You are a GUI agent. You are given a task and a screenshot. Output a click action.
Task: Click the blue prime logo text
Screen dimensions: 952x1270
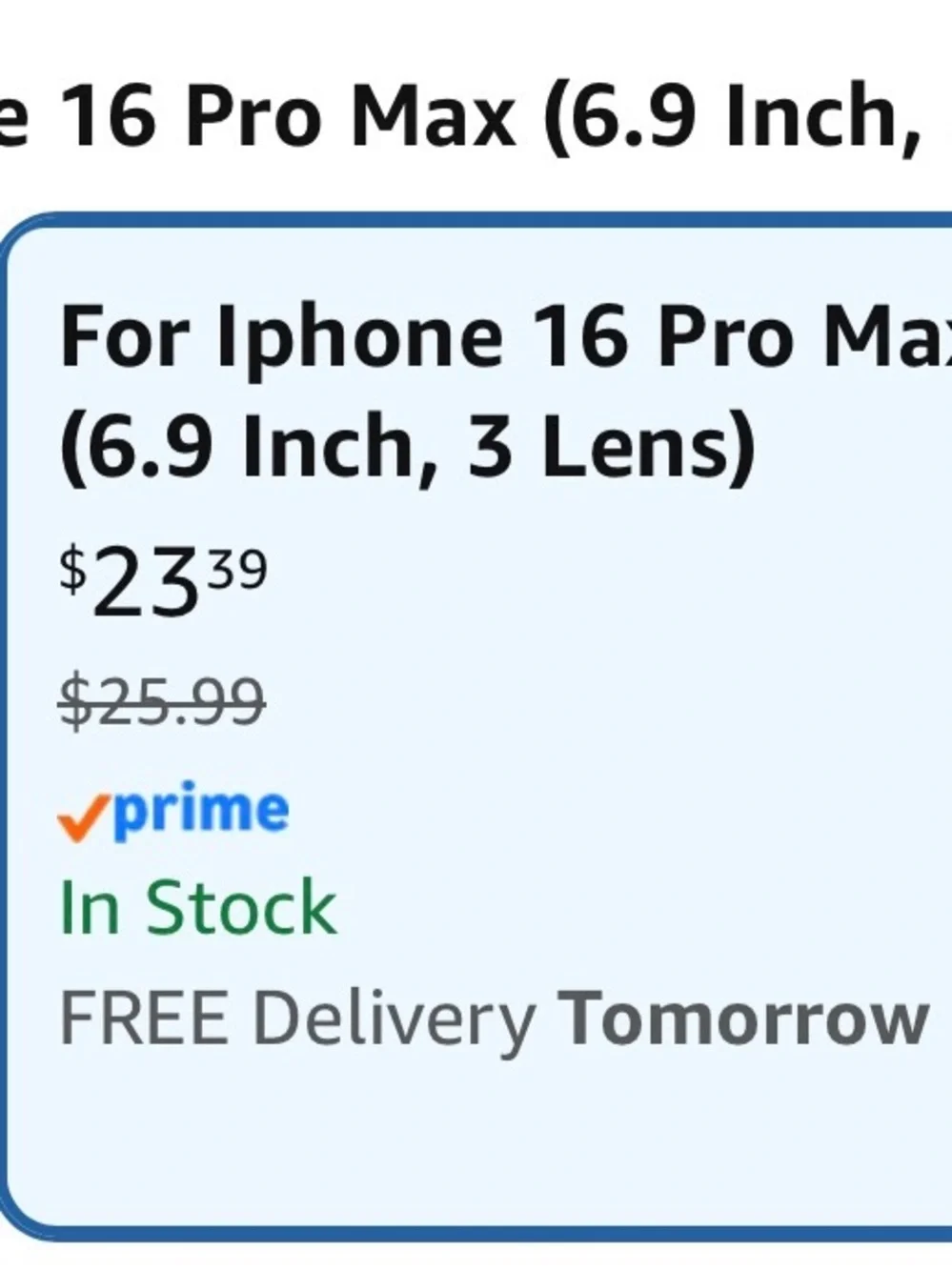pyautogui.click(x=201, y=812)
